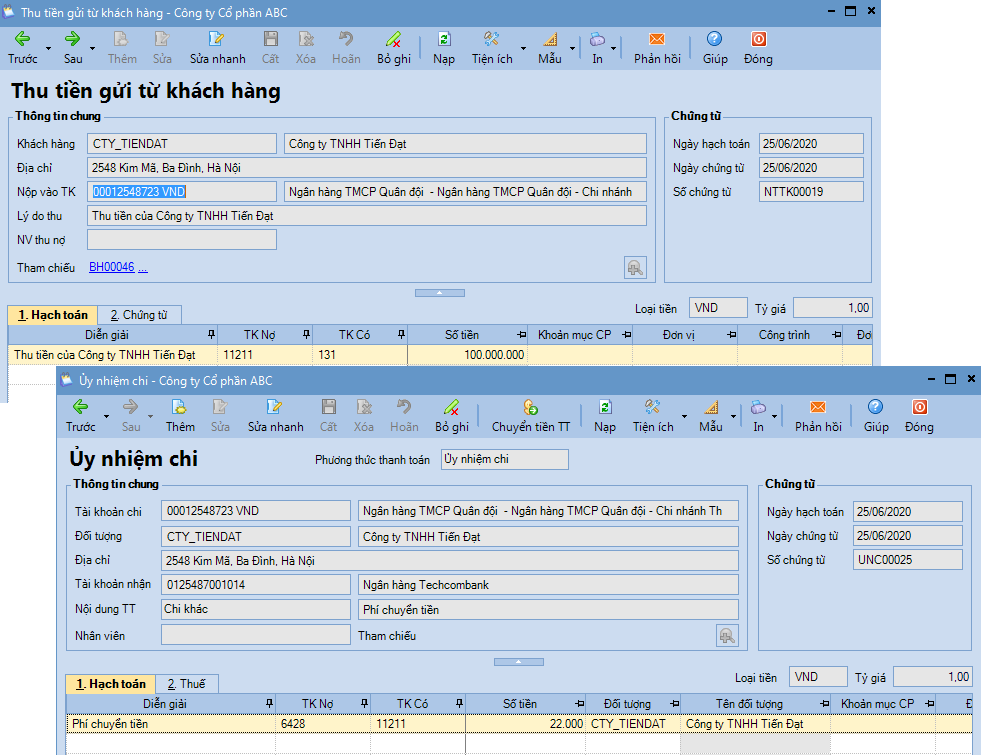Image resolution: width=982 pixels, height=755 pixels.
Task: Toggle pin on Diễn giải column, Thu tiền gửi
Action: click(212, 335)
